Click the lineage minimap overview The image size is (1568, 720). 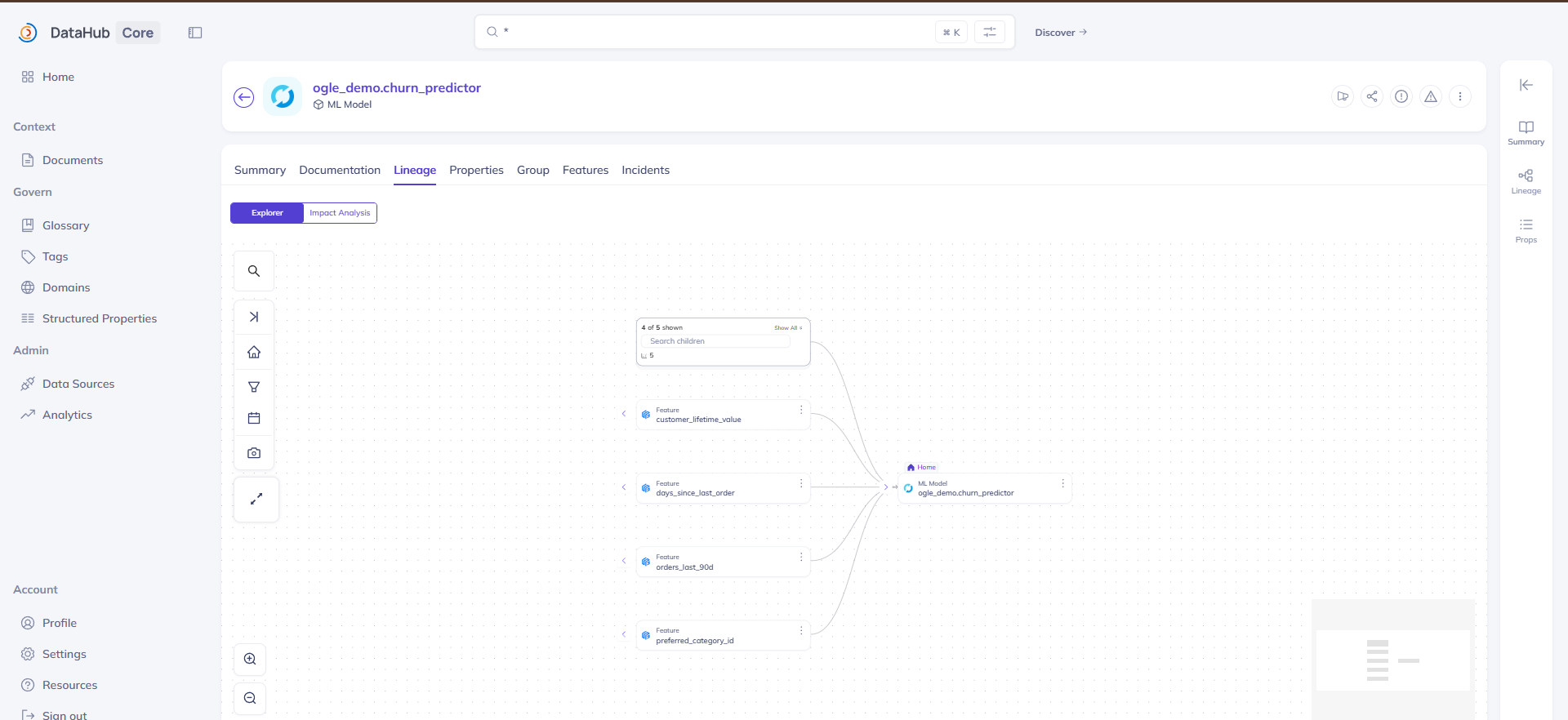click(x=1393, y=660)
